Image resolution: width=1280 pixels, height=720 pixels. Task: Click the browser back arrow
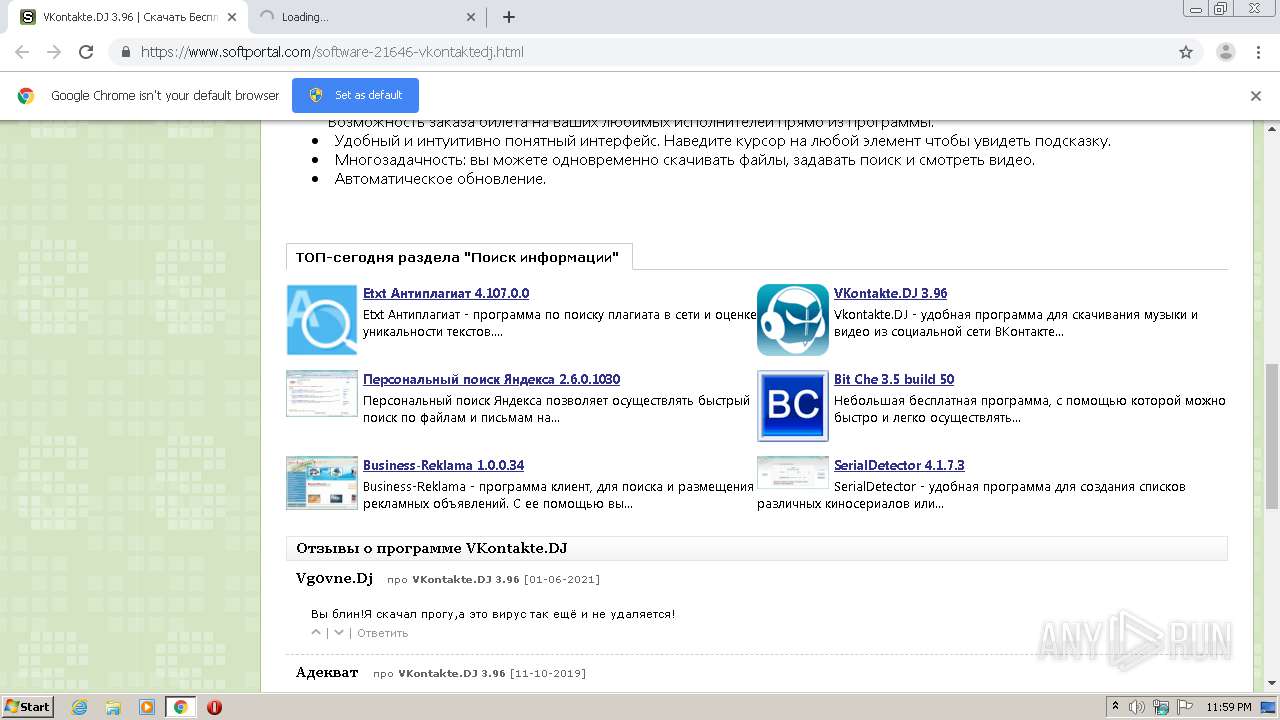pos(22,52)
